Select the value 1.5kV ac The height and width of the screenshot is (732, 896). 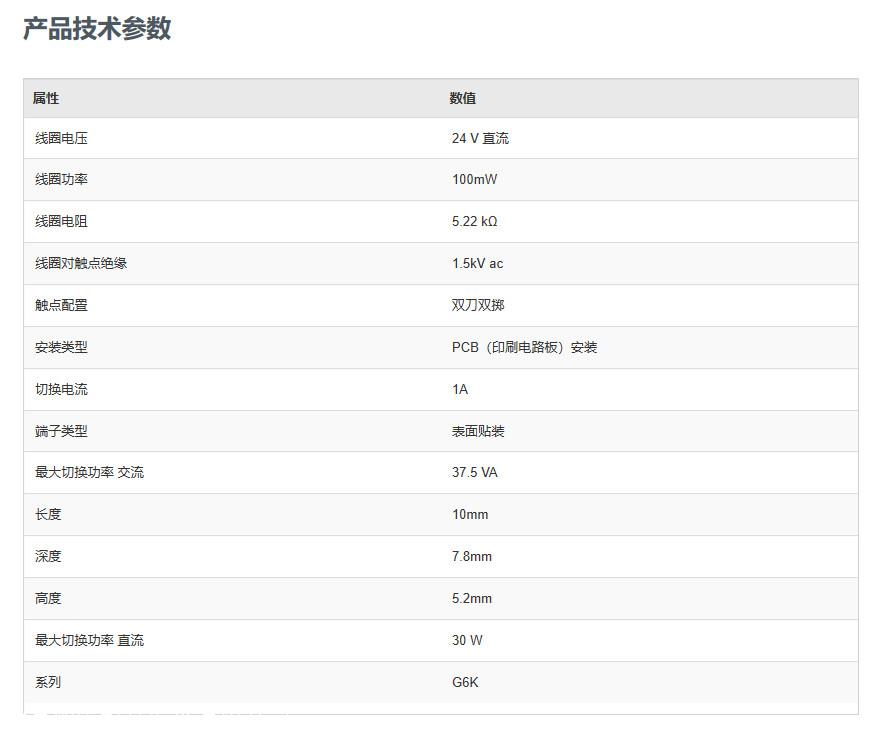tap(477, 263)
